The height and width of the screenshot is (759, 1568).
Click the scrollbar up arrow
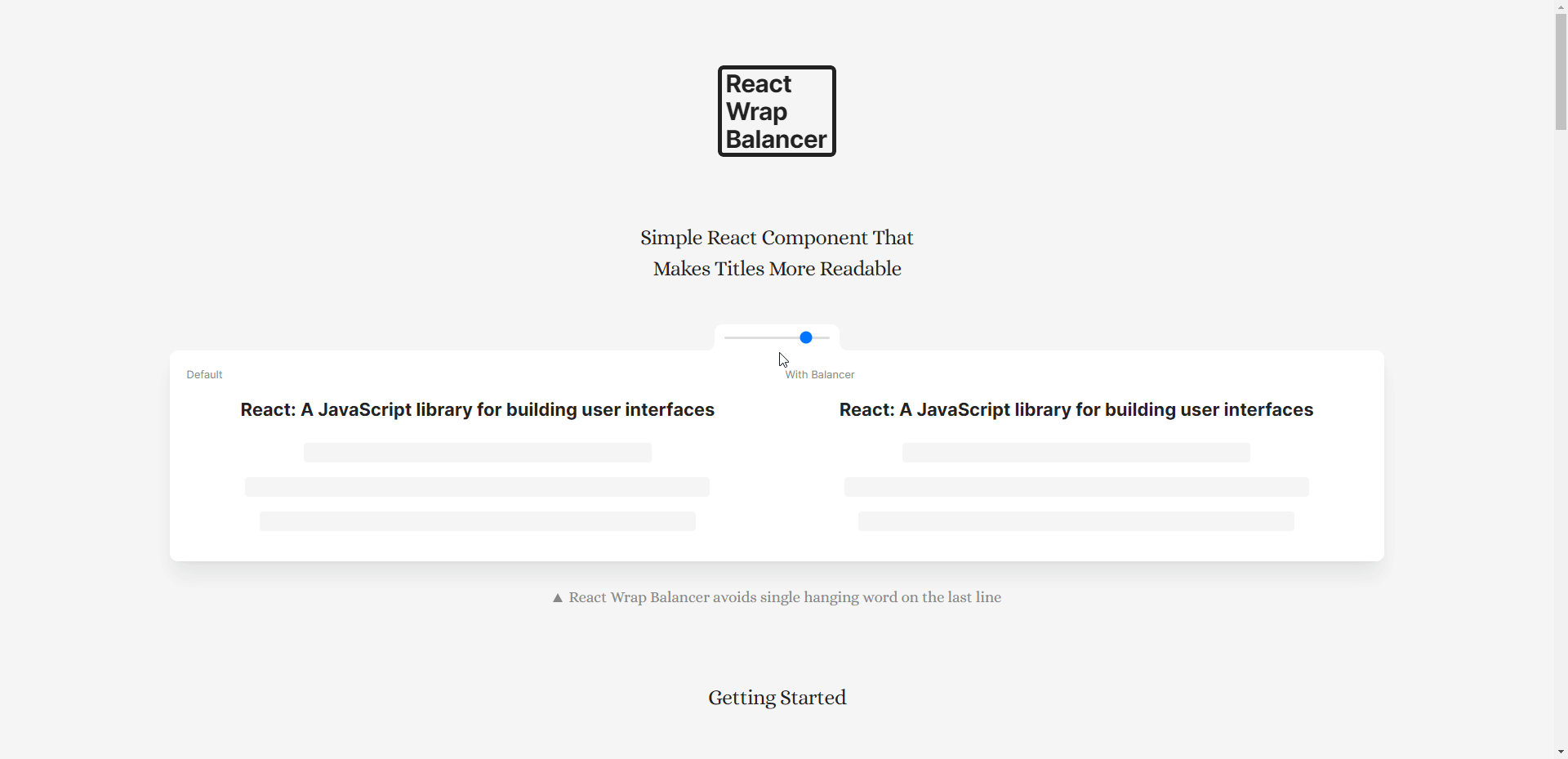1560,6
